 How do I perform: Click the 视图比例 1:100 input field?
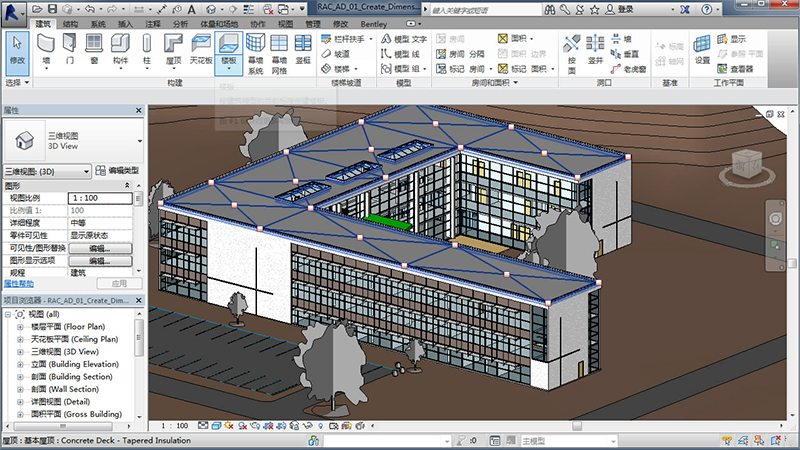(100, 199)
